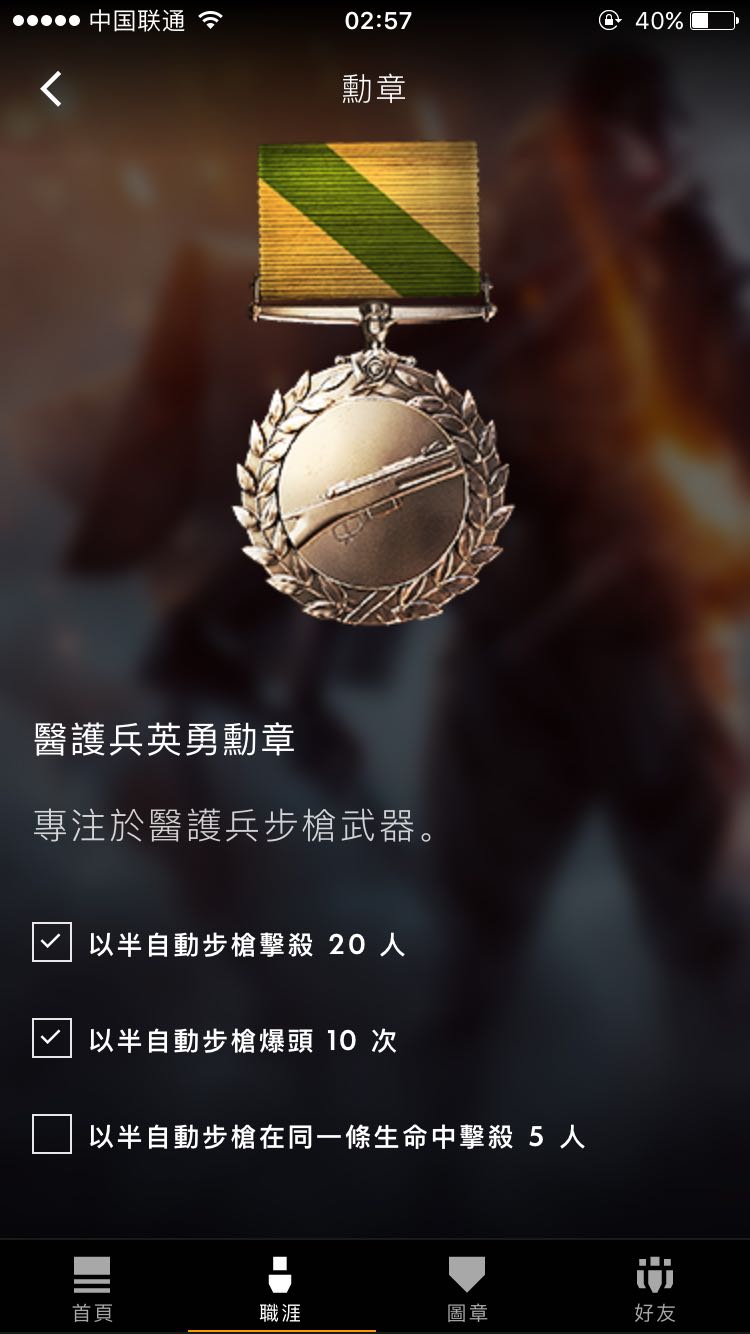The image size is (750, 1334).
Task: Select the 職涯 career soldier icon
Action: tap(280, 1276)
